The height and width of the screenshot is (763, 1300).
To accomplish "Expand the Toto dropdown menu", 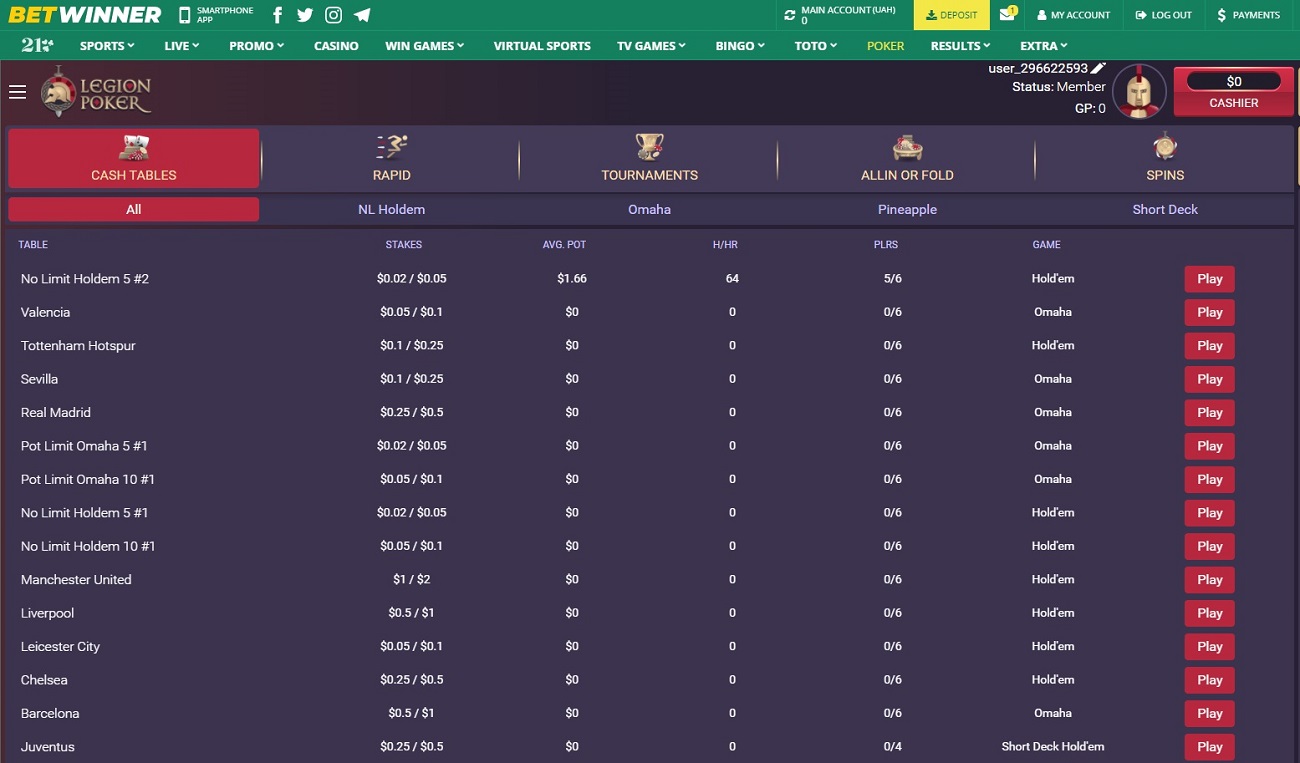I will 816,45.
